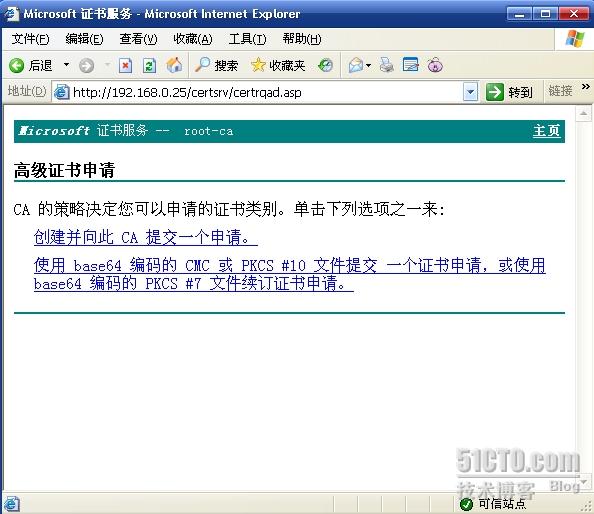Click the green Back arrow icon
The height and width of the screenshot is (514, 594).
(16, 66)
